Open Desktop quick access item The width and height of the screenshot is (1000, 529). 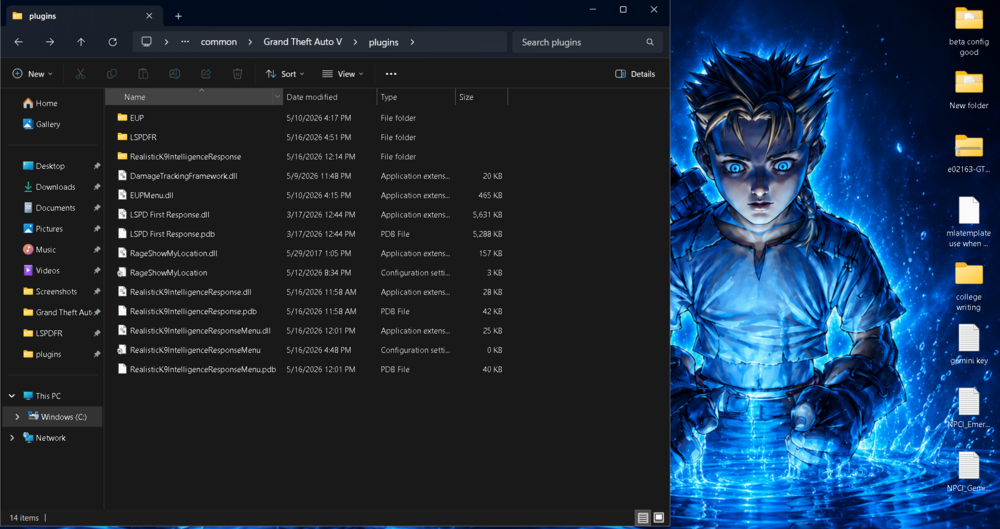coord(43,166)
